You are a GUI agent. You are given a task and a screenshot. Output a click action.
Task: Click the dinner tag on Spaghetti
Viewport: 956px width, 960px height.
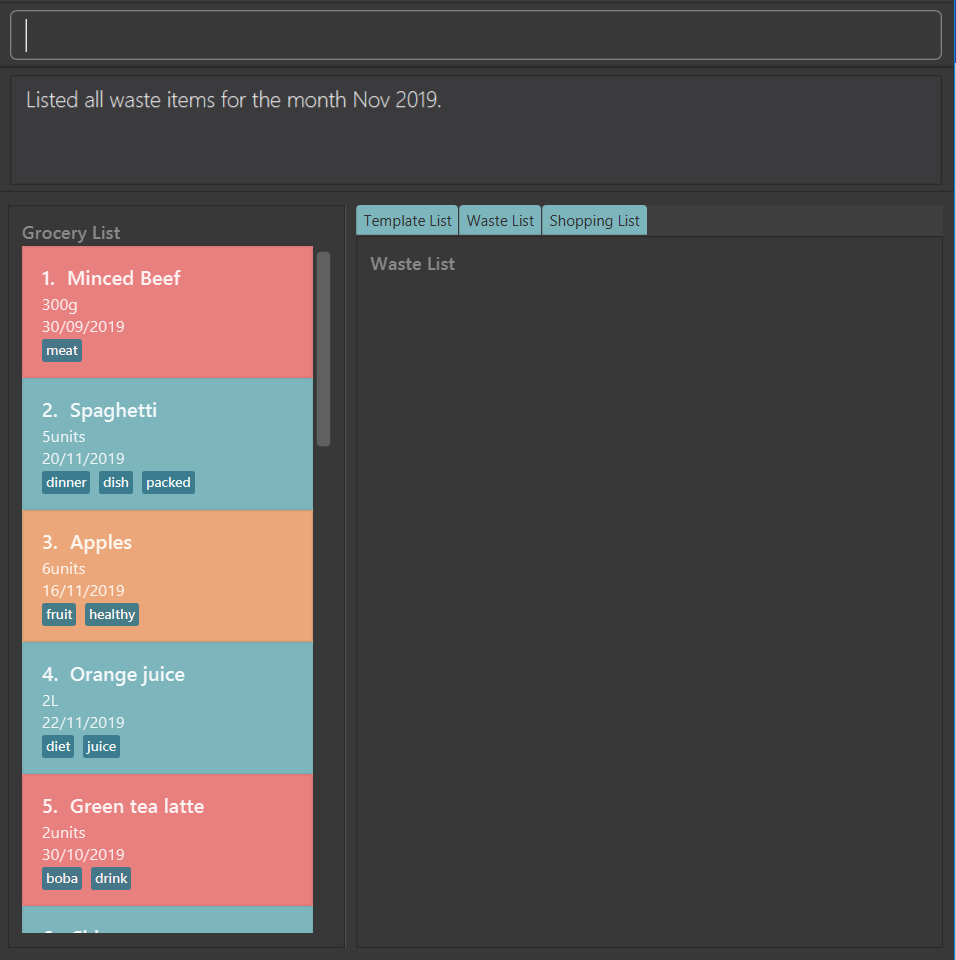click(x=66, y=482)
